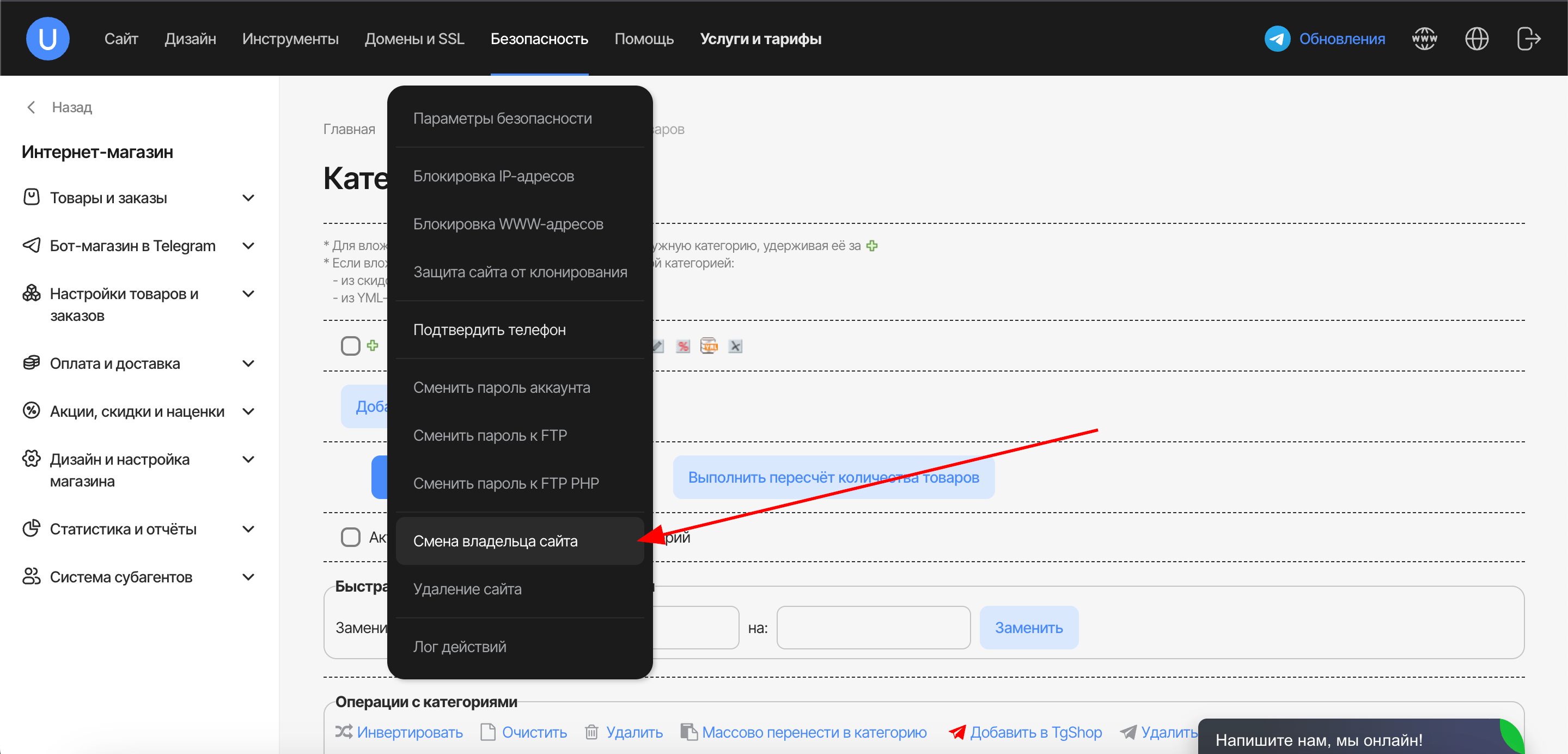Click the gray X delete category icon
The height and width of the screenshot is (754, 1568).
pyautogui.click(x=735, y=346)
